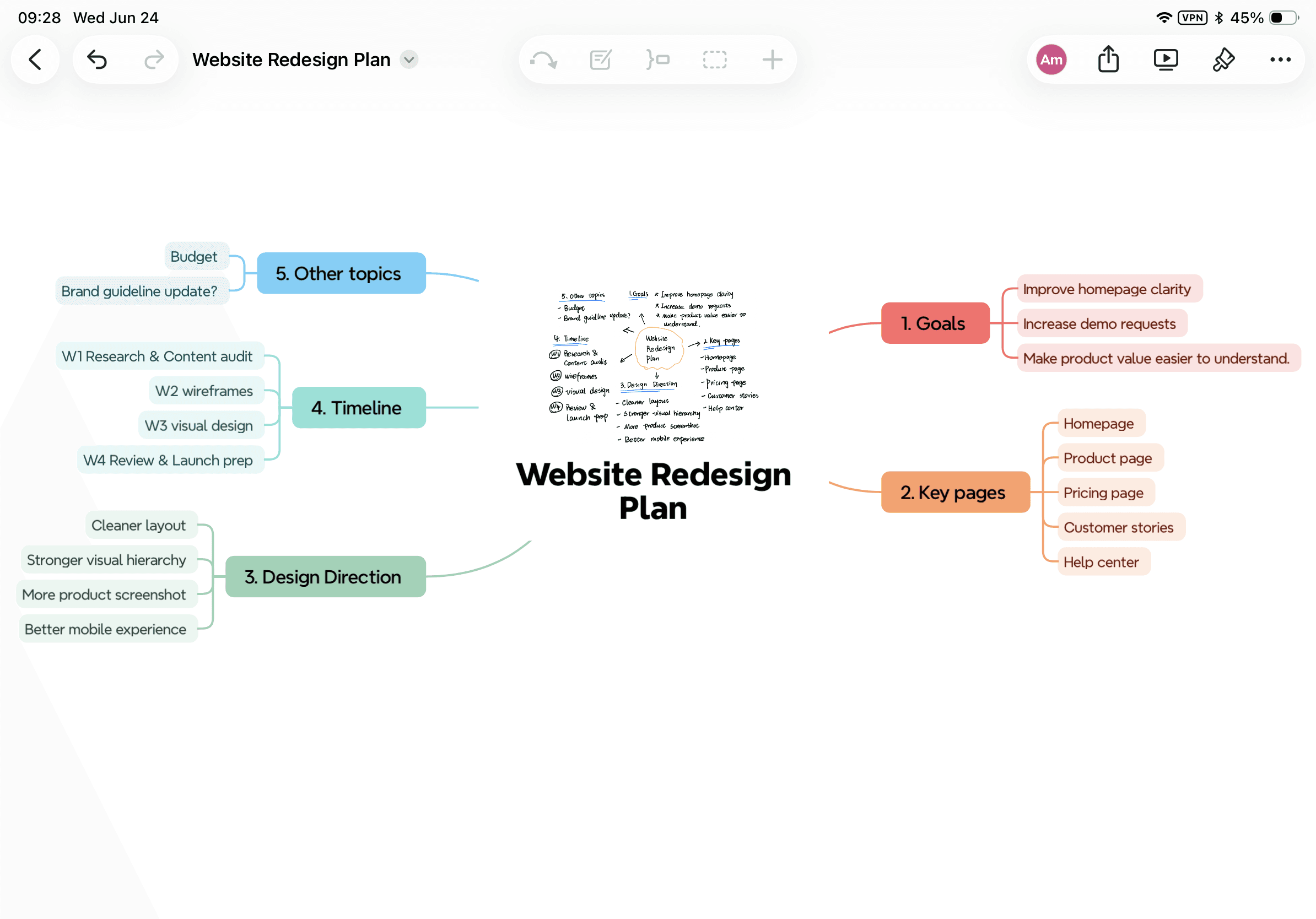Tap the Bluetooth status icon
This screenshot has height=919, width=1316.
click(1219, 18)
